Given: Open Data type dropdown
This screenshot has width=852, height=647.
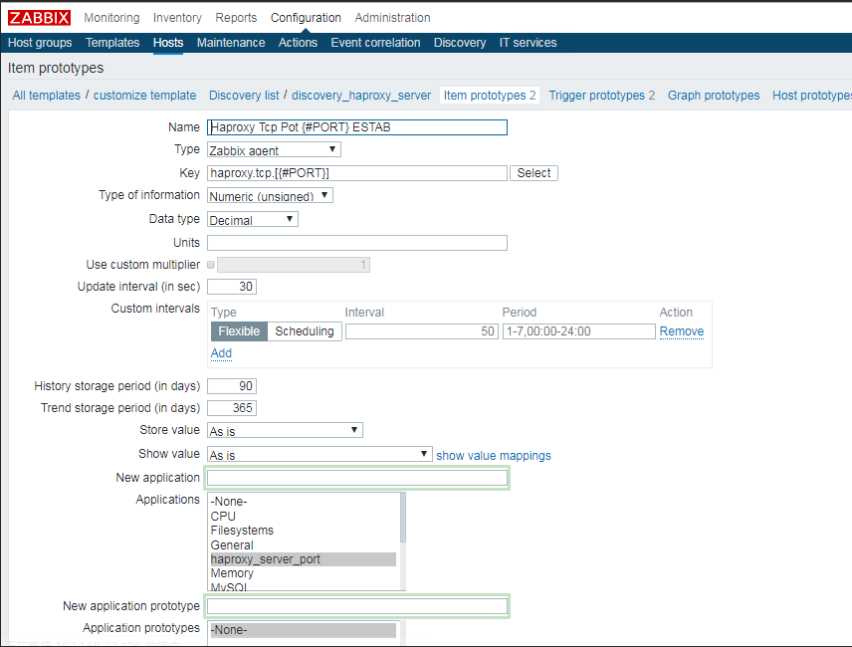Looking at the screenshot, I should 253,219.
